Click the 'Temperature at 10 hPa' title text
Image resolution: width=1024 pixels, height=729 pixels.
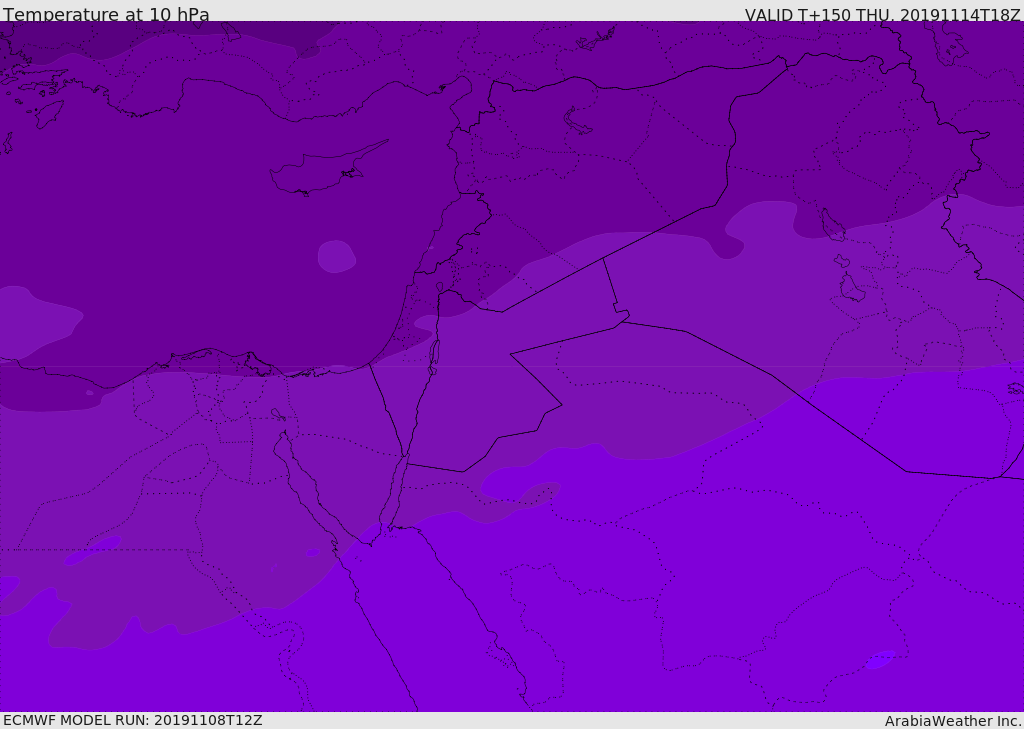click(x=106, y=14)
